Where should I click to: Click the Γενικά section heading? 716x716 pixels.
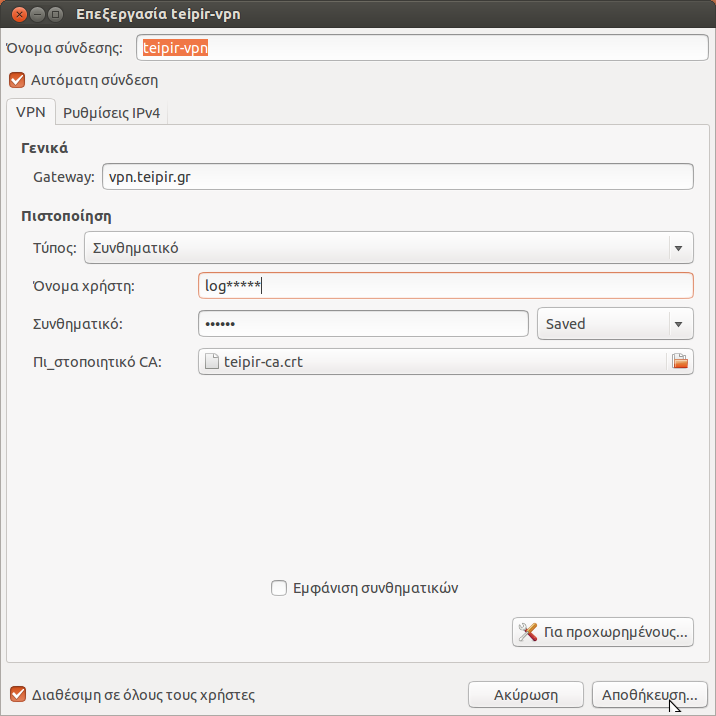click(x=45, y=148)
